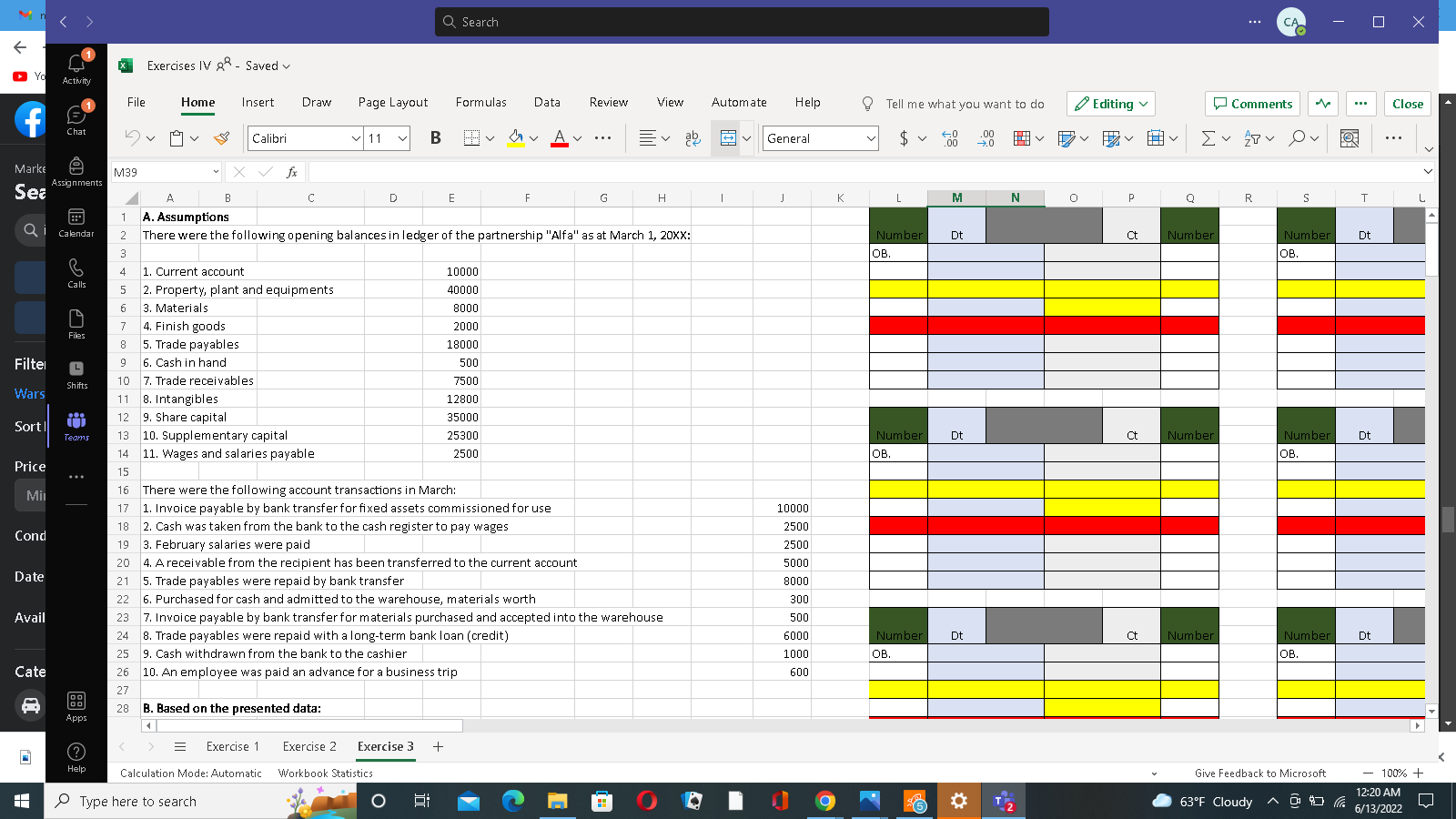Open Teams Calendar

(x=76, y=221)
